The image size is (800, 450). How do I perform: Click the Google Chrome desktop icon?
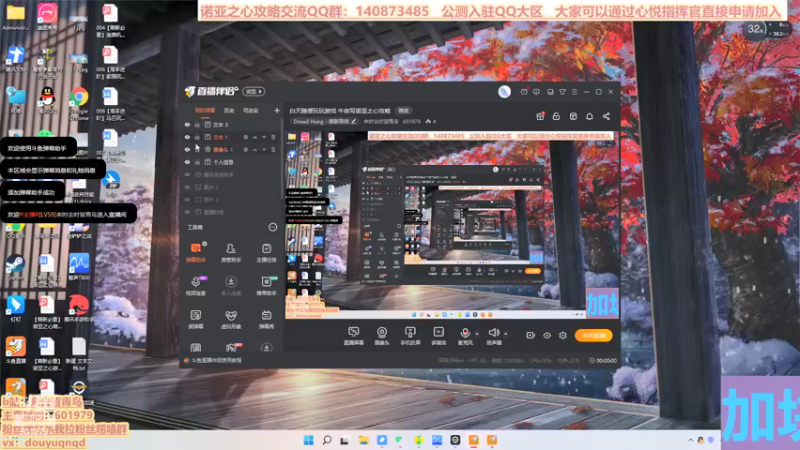click(x=79, y=103)
